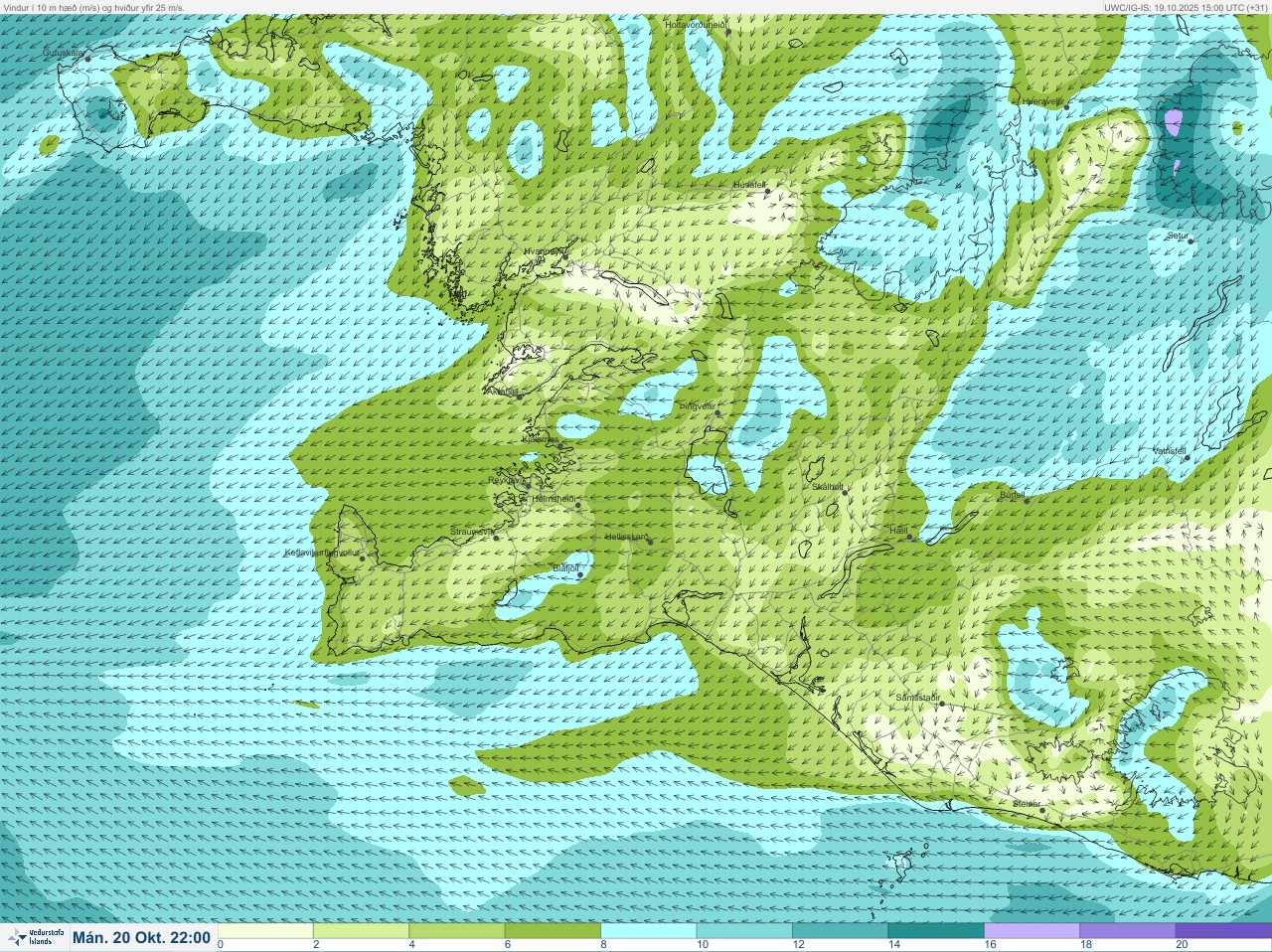
Task: Click the Veðurstofa Íslands logo
Action: (x=35, y=937)
